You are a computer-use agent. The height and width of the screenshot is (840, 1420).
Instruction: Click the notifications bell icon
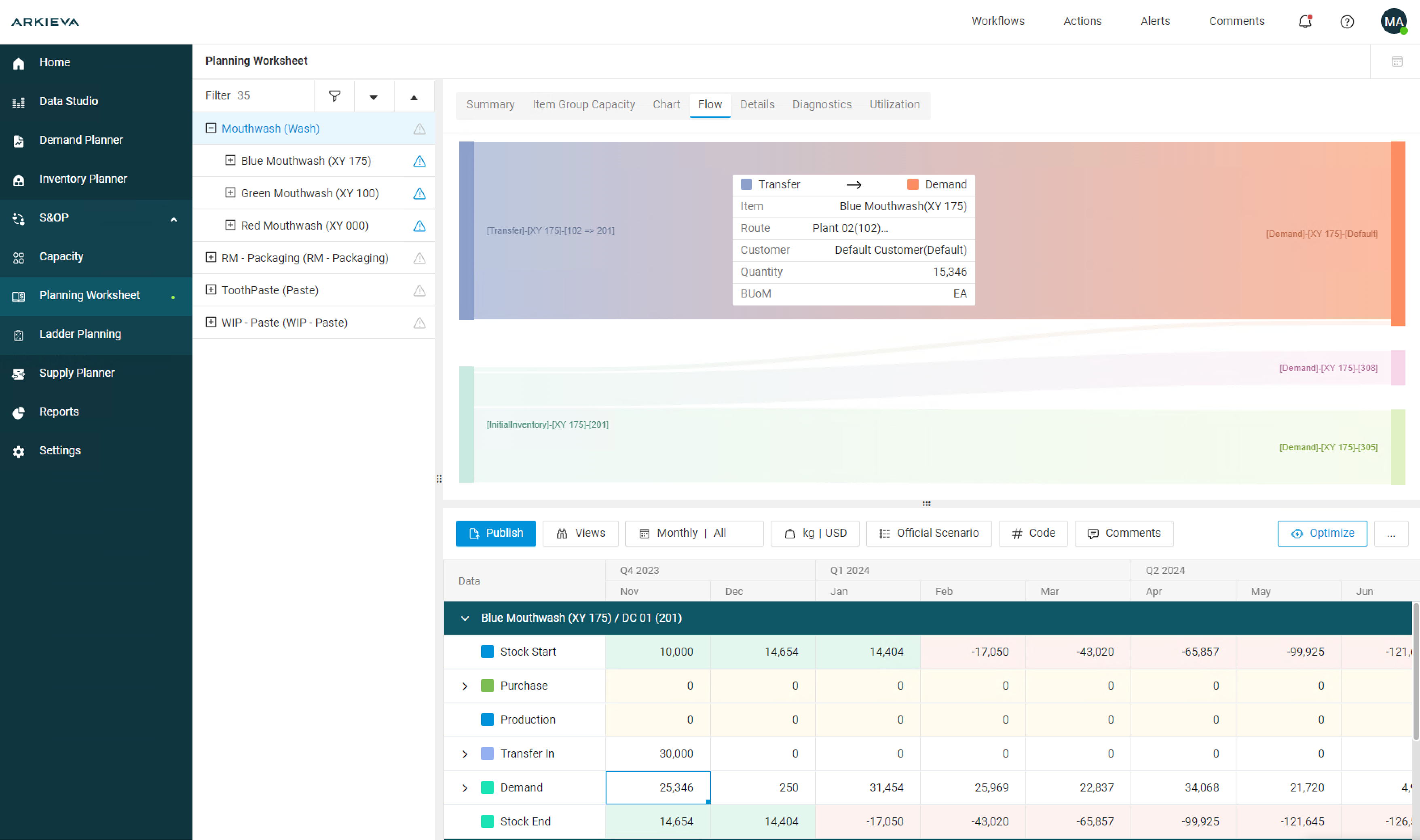pyautogui.click(x=1304, y=21)
